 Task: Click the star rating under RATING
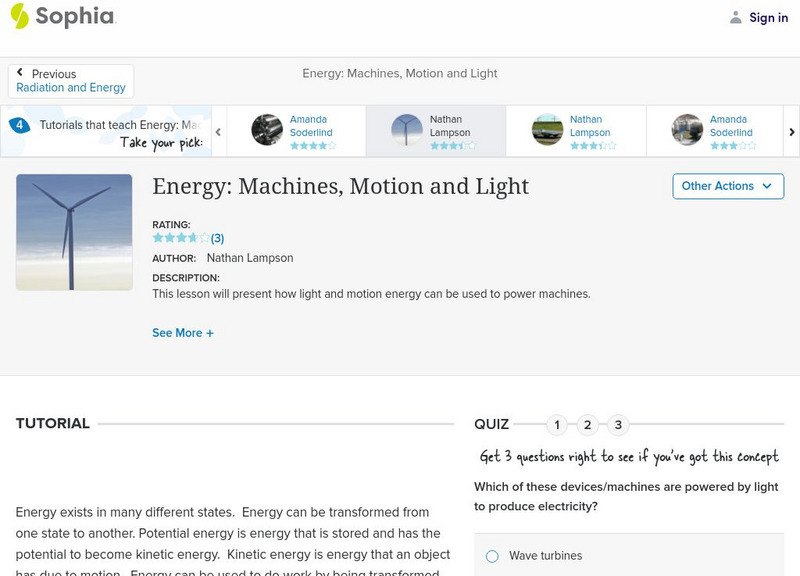[x=181, y=238]
